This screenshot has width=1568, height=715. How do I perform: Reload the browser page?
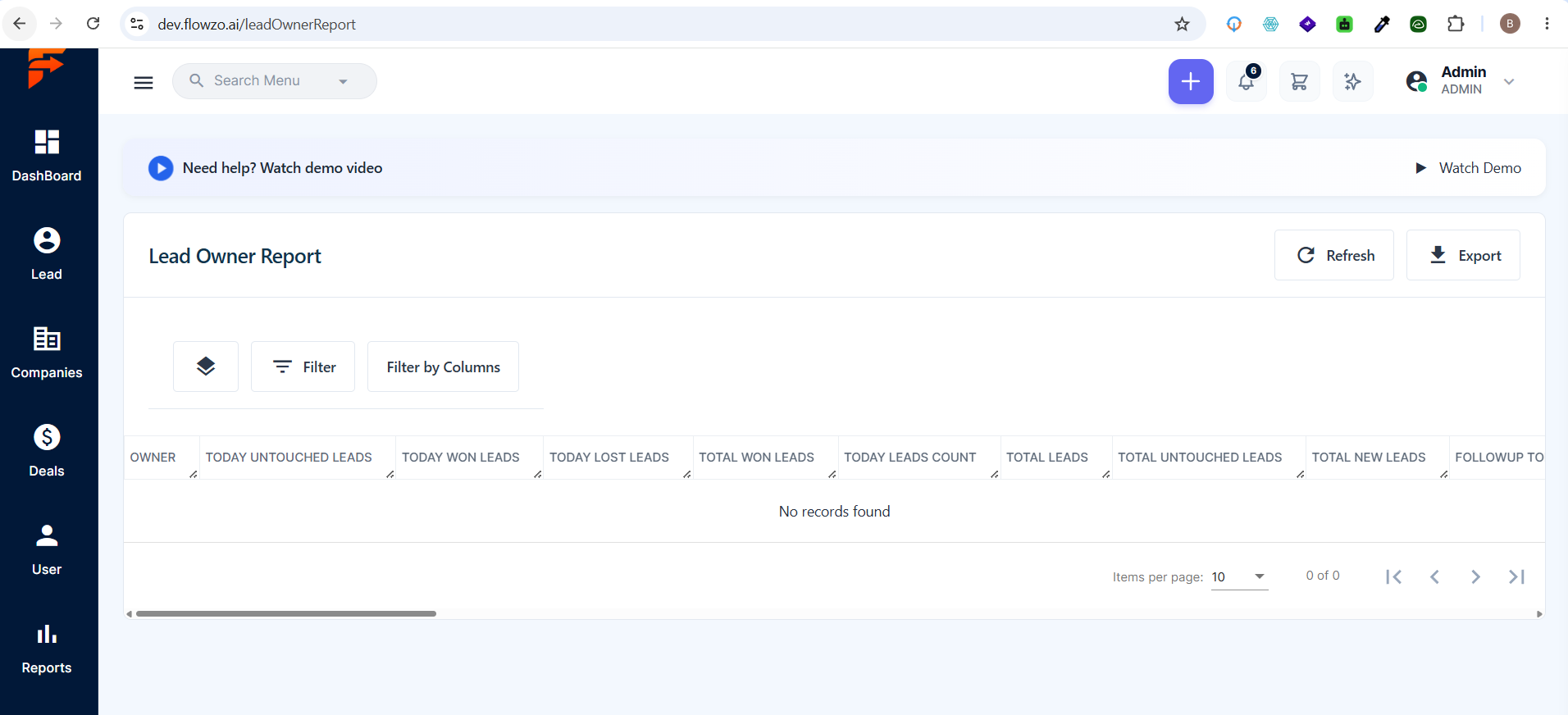[93, 24]
